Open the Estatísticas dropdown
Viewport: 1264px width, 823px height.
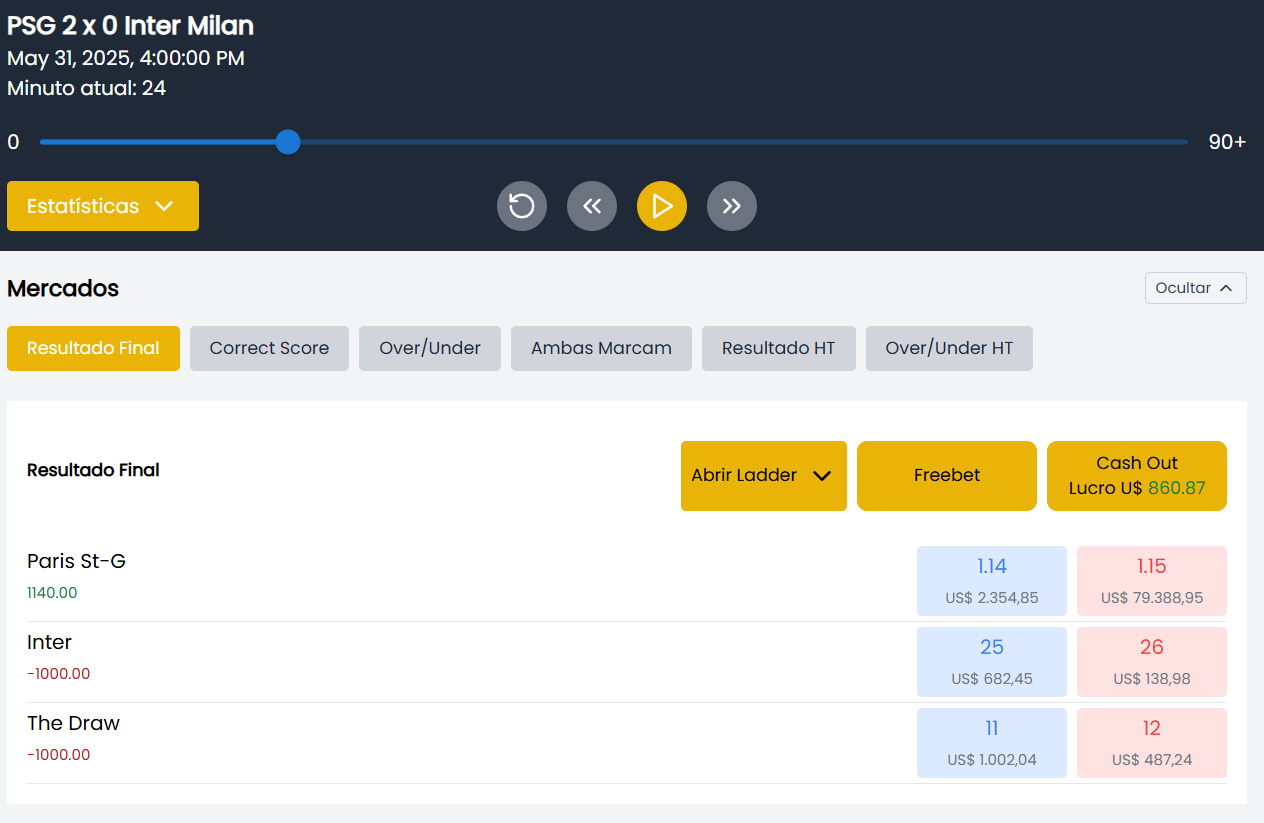[x=103, y=206]
